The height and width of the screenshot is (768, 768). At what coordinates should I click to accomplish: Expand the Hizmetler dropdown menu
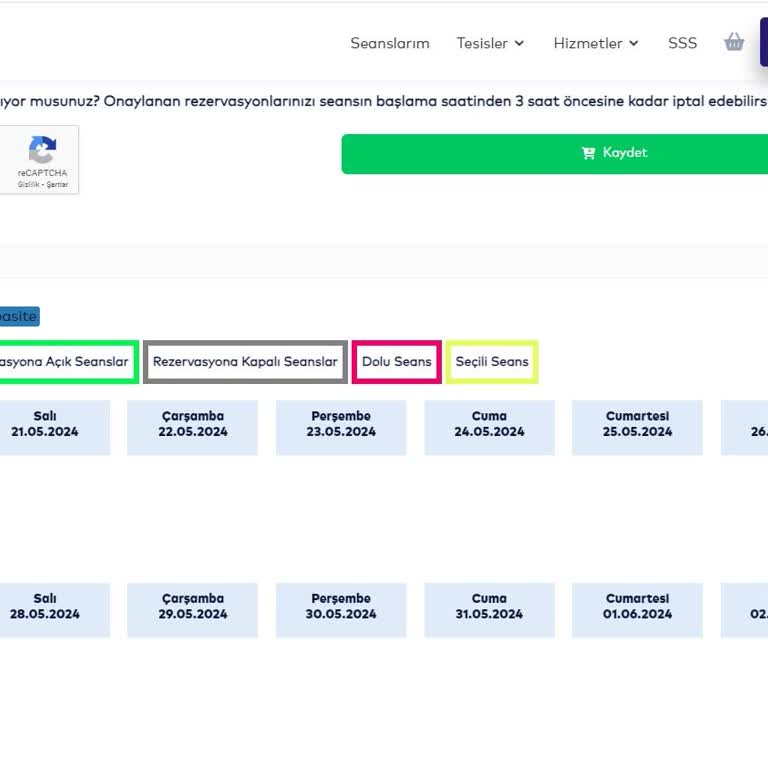(596, 43)
